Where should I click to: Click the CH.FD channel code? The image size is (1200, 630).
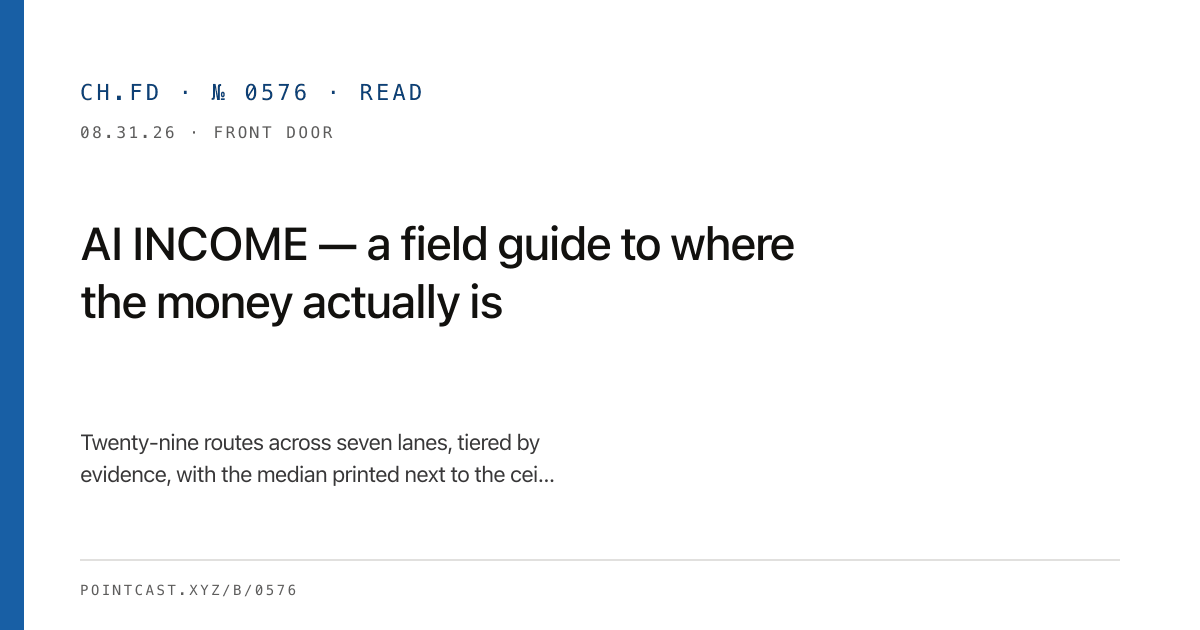(x=120, y=93)
